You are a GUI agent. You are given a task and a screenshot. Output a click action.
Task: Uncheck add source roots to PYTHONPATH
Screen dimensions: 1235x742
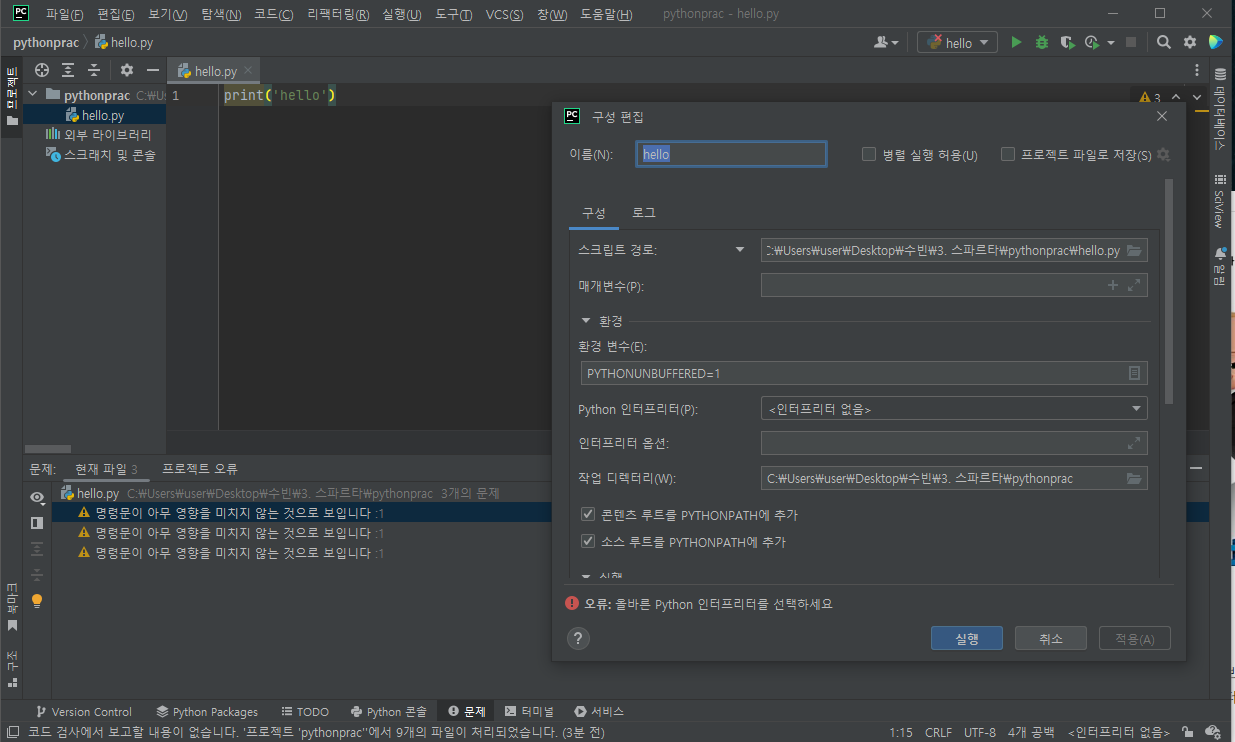click(x=588, y=542)
